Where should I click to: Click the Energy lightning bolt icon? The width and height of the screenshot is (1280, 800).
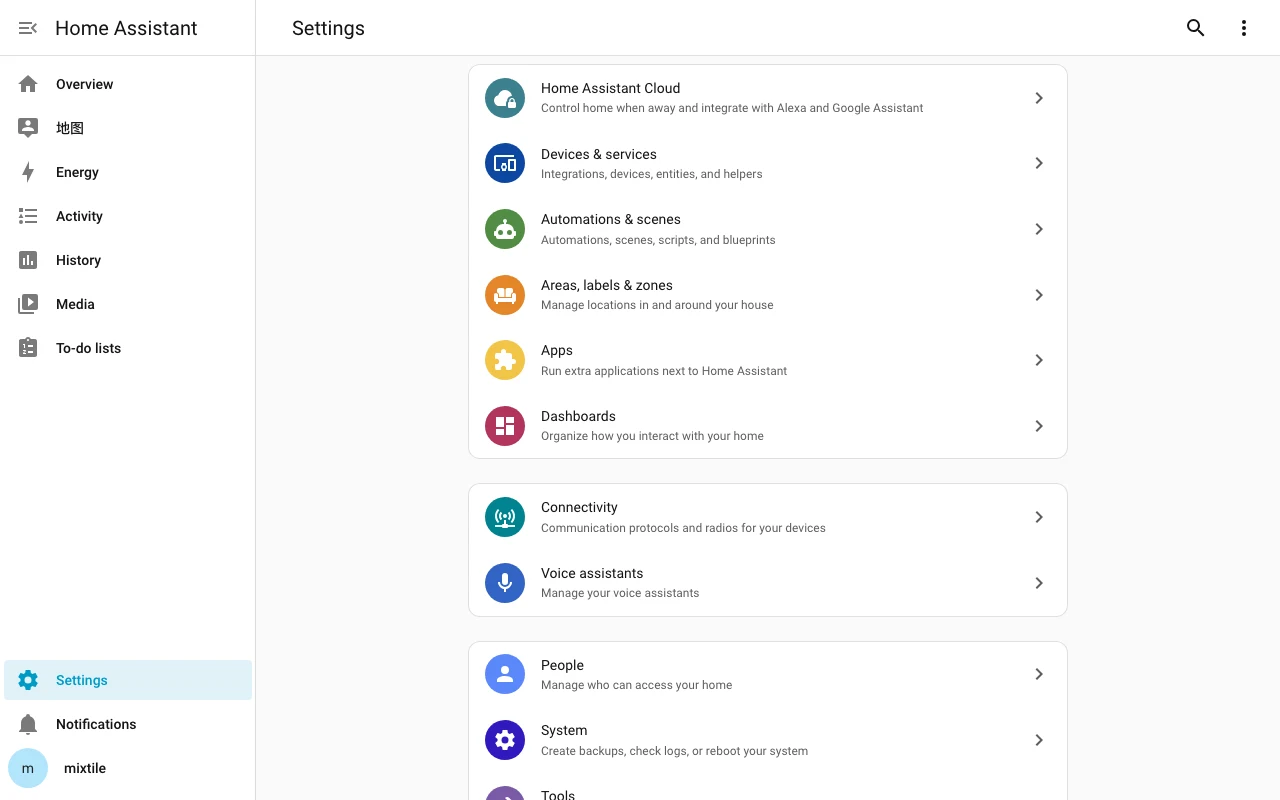(28, 172)
